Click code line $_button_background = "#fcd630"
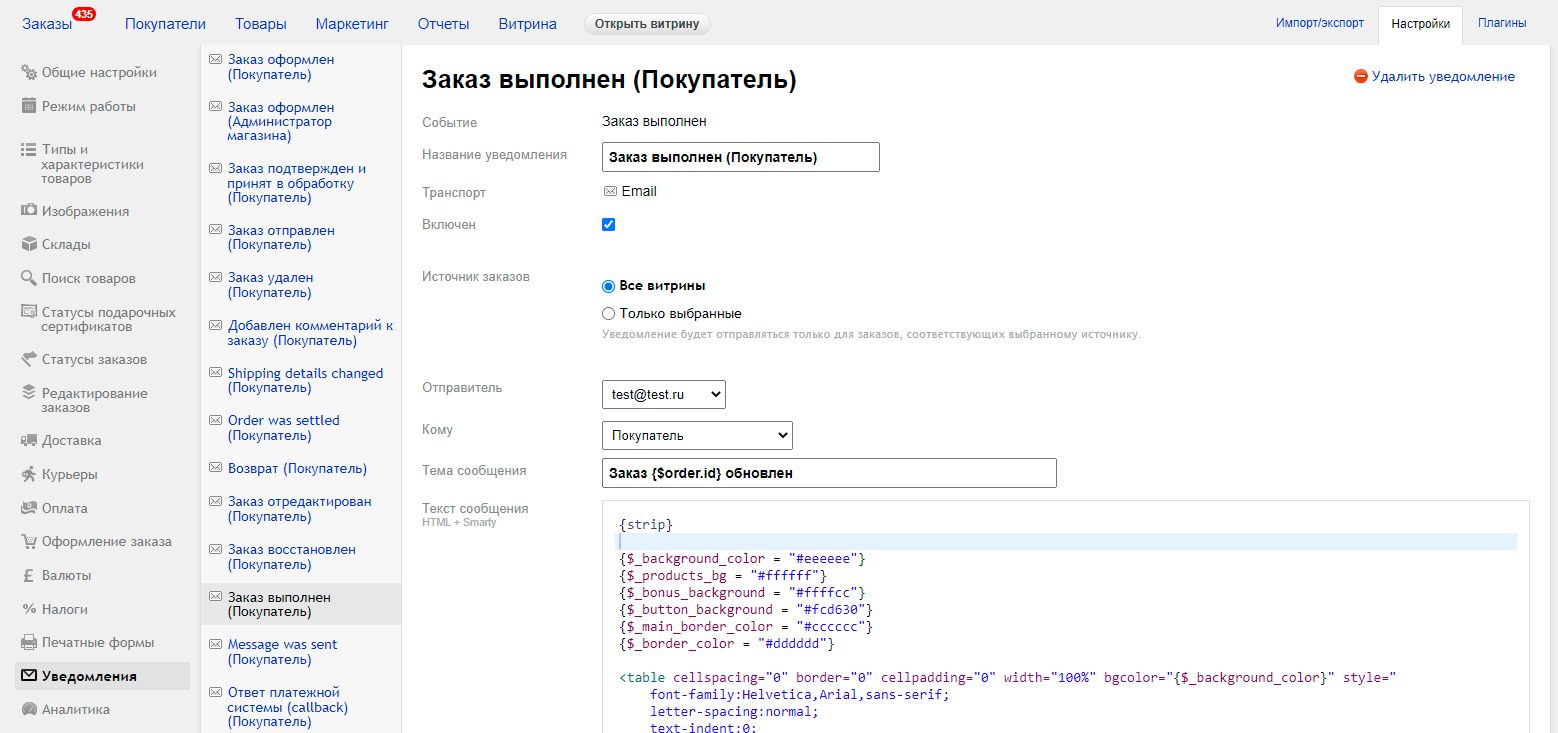 click(x=746, y=609)
